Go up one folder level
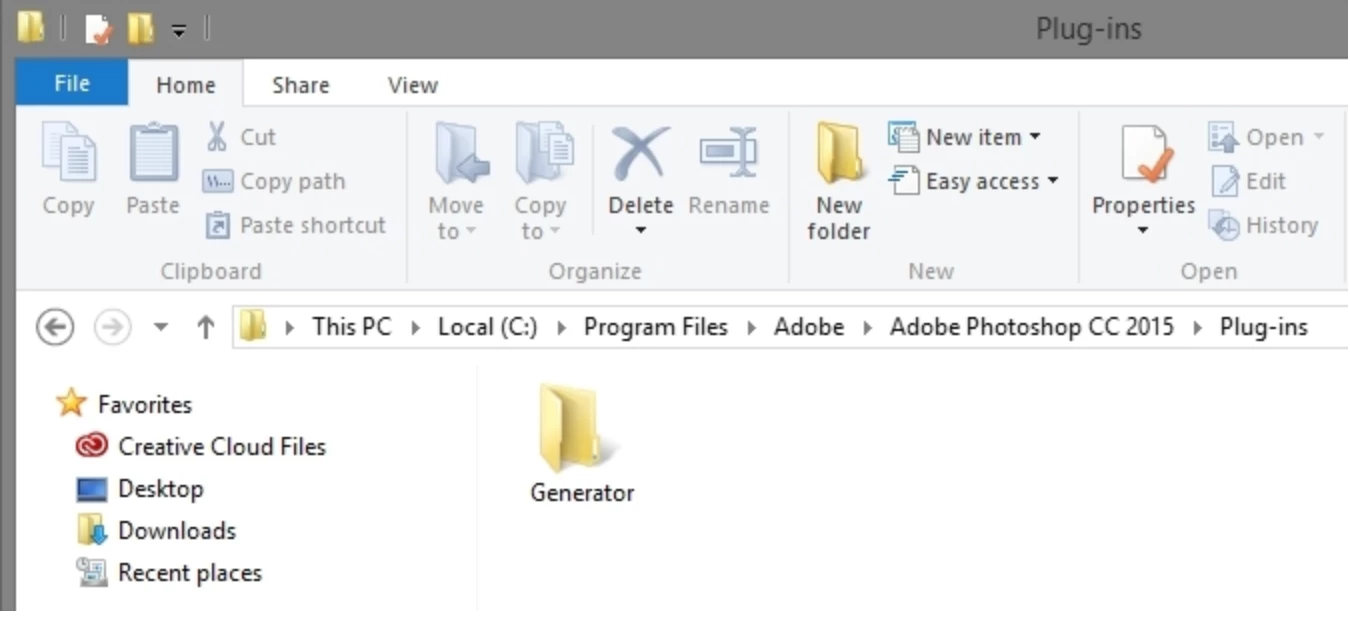The height and width of the screenshot is (624, 1350). click(x=206, y=327)
